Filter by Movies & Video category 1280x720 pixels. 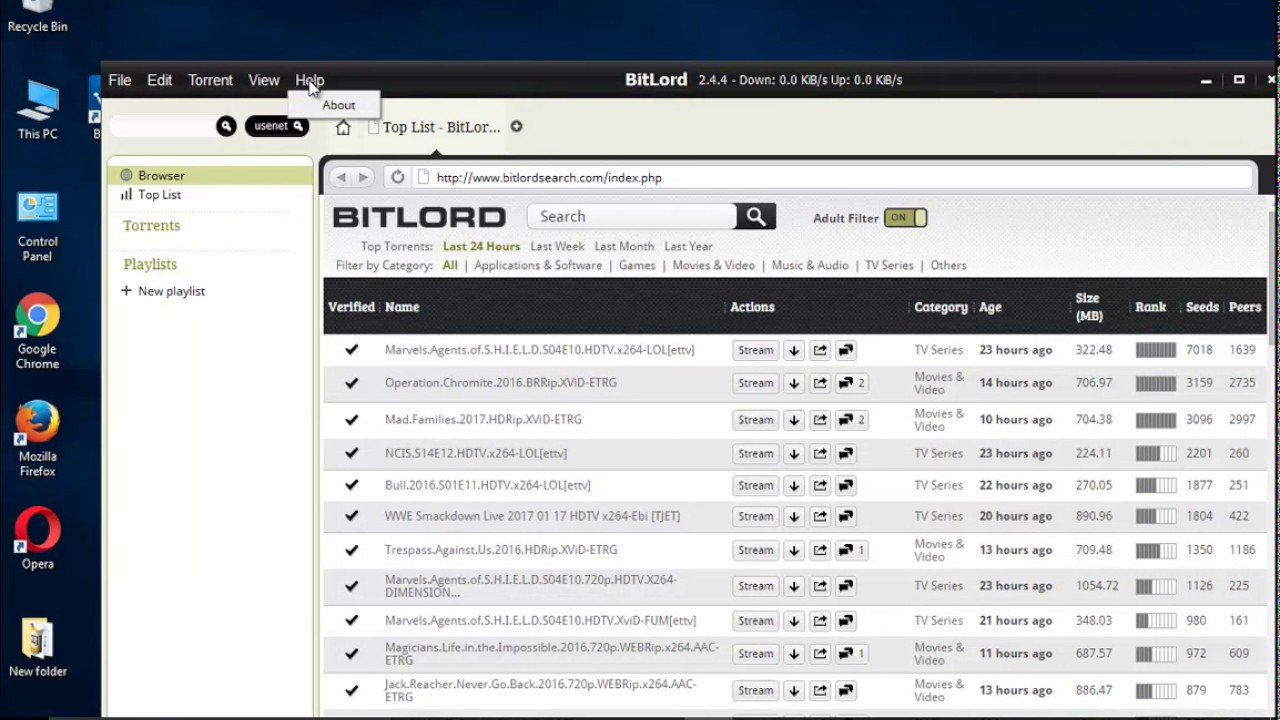(x=714, y=265)
